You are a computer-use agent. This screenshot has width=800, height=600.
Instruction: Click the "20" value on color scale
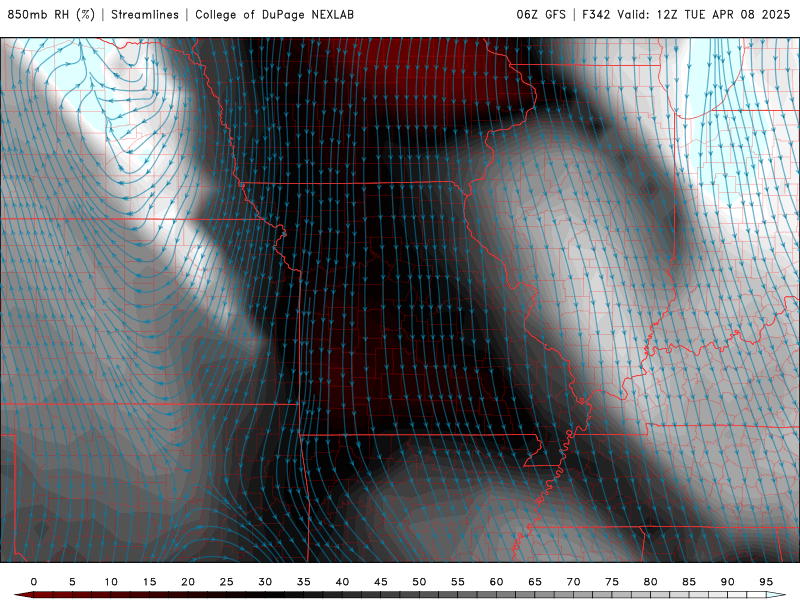[x=188, y=582]
